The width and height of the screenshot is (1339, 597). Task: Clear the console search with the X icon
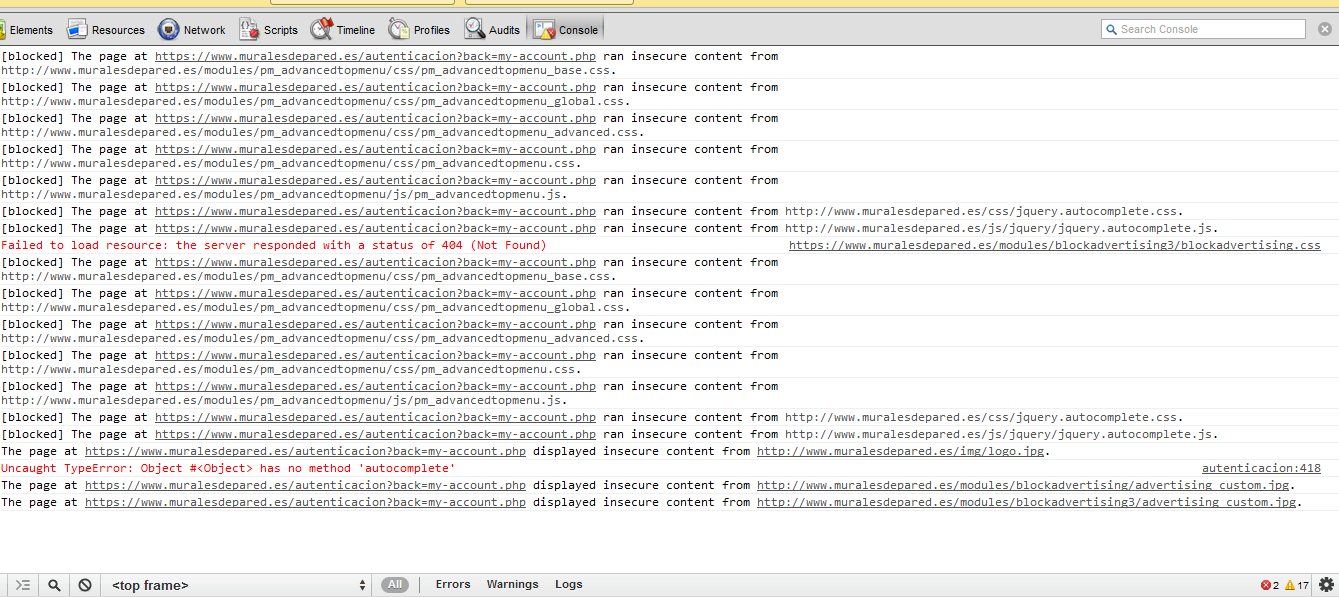pos(1324,29)
